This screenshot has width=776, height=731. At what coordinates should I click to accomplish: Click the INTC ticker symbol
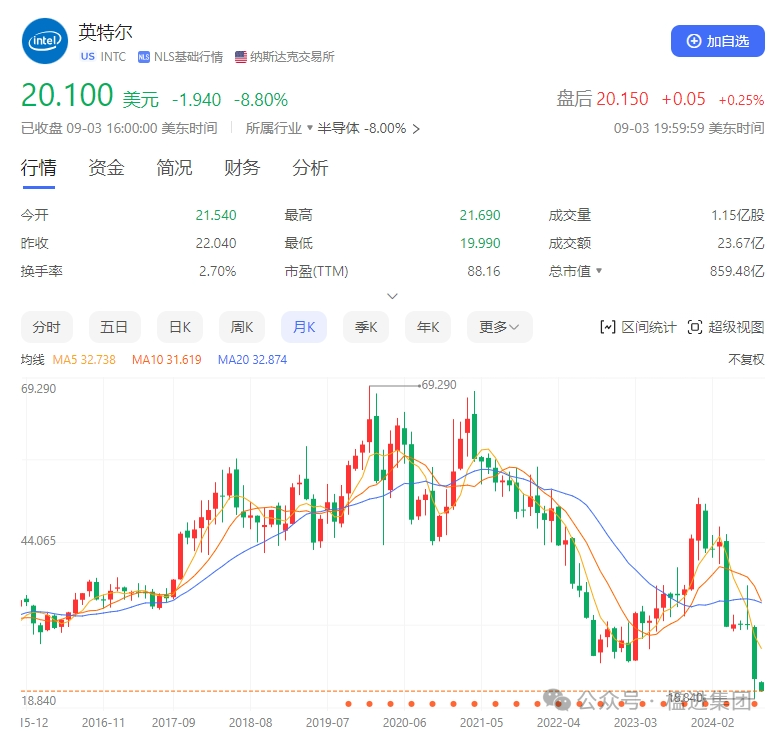(x=113, y=57)
